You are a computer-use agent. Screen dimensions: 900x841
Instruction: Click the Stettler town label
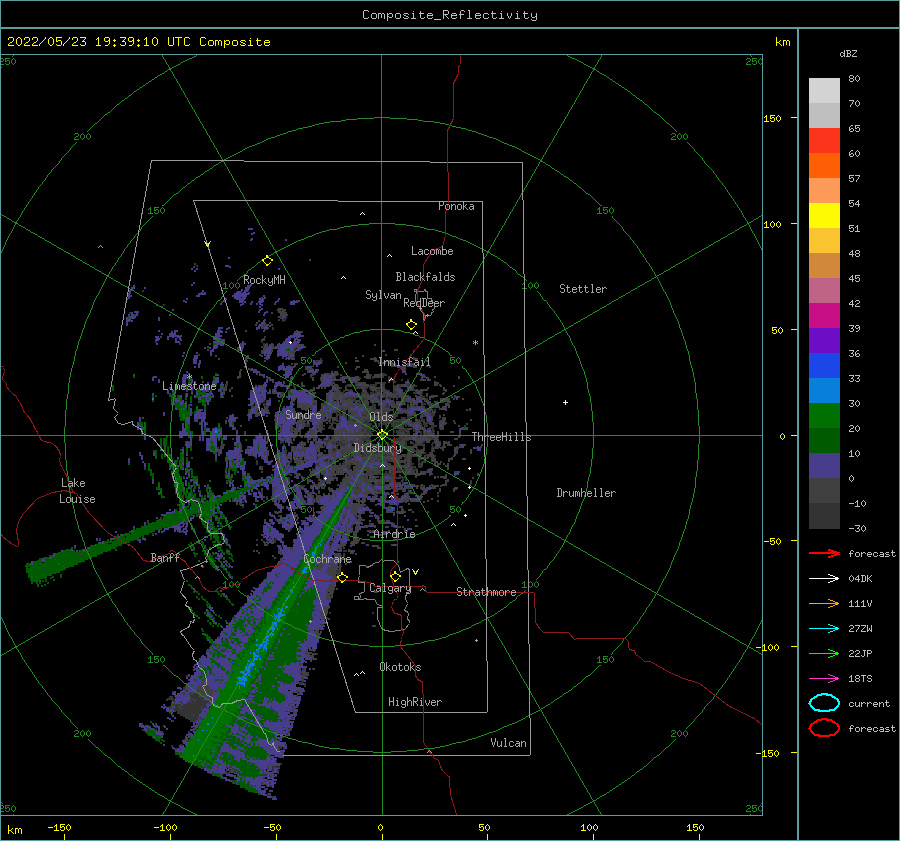click(x=583, y=289)
